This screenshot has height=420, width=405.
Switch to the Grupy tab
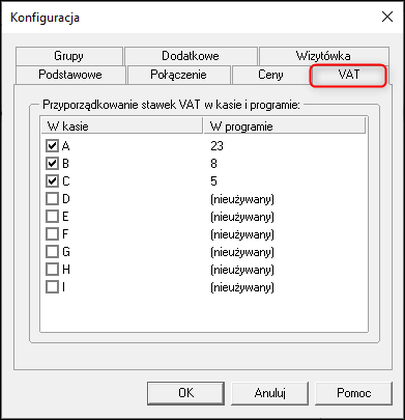69,56
